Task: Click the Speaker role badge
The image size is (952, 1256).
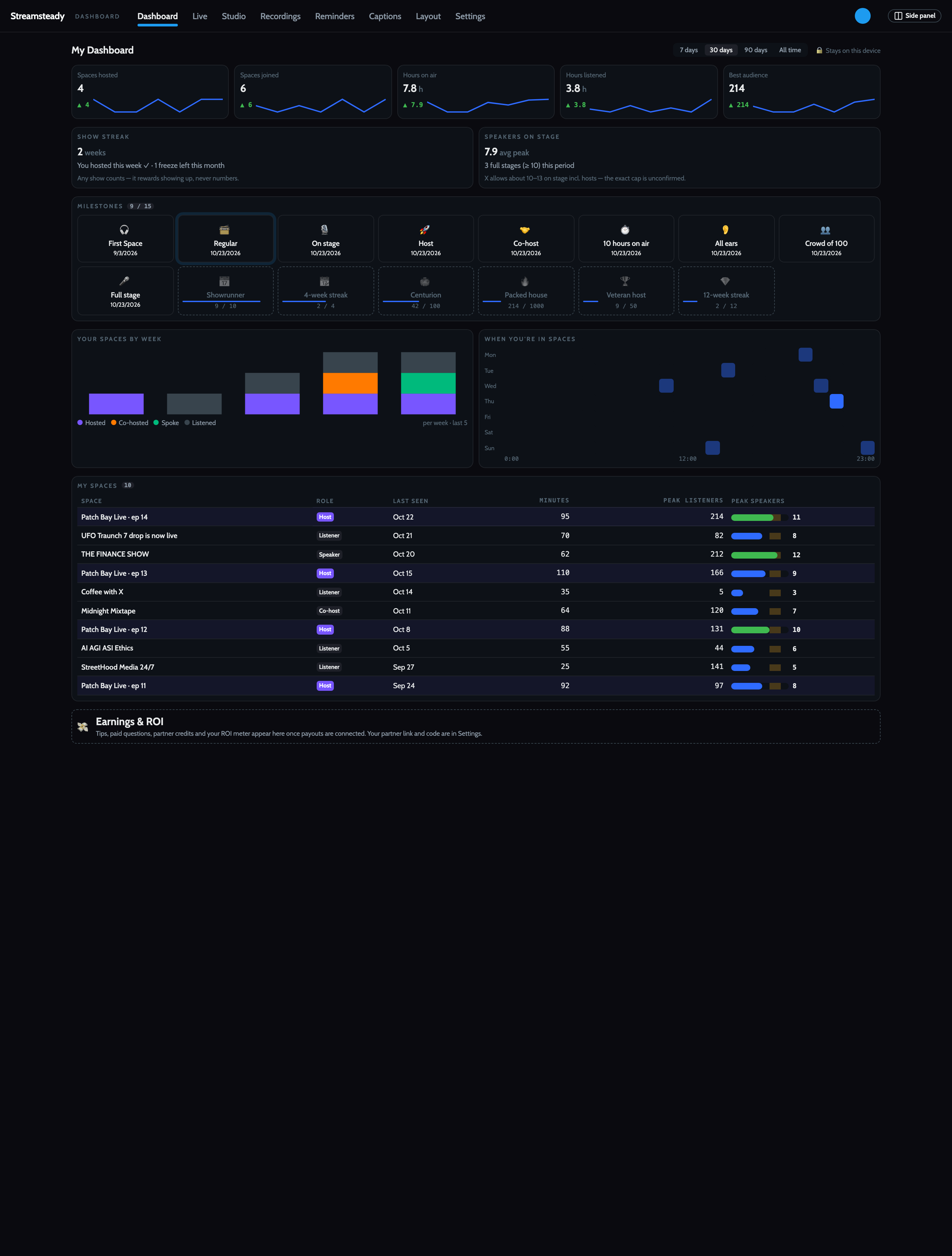Action: point(330,555)
